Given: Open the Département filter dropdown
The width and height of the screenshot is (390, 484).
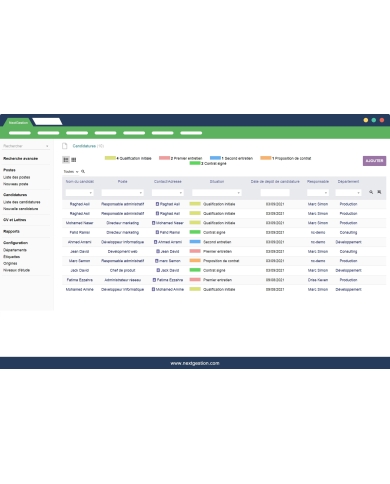Looking at the screenshot, I should [348, 193].
